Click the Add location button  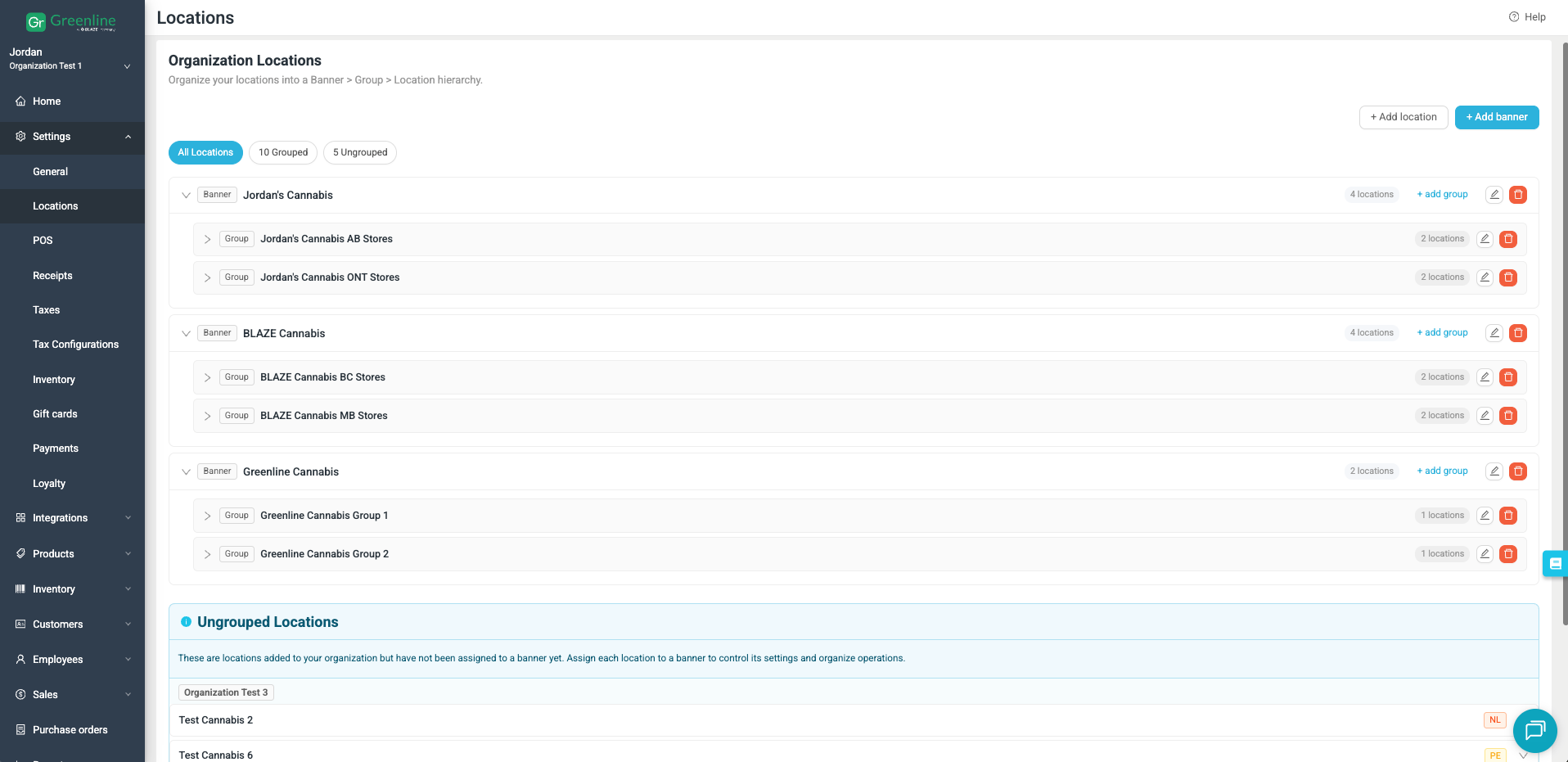tap(1404, 117)
